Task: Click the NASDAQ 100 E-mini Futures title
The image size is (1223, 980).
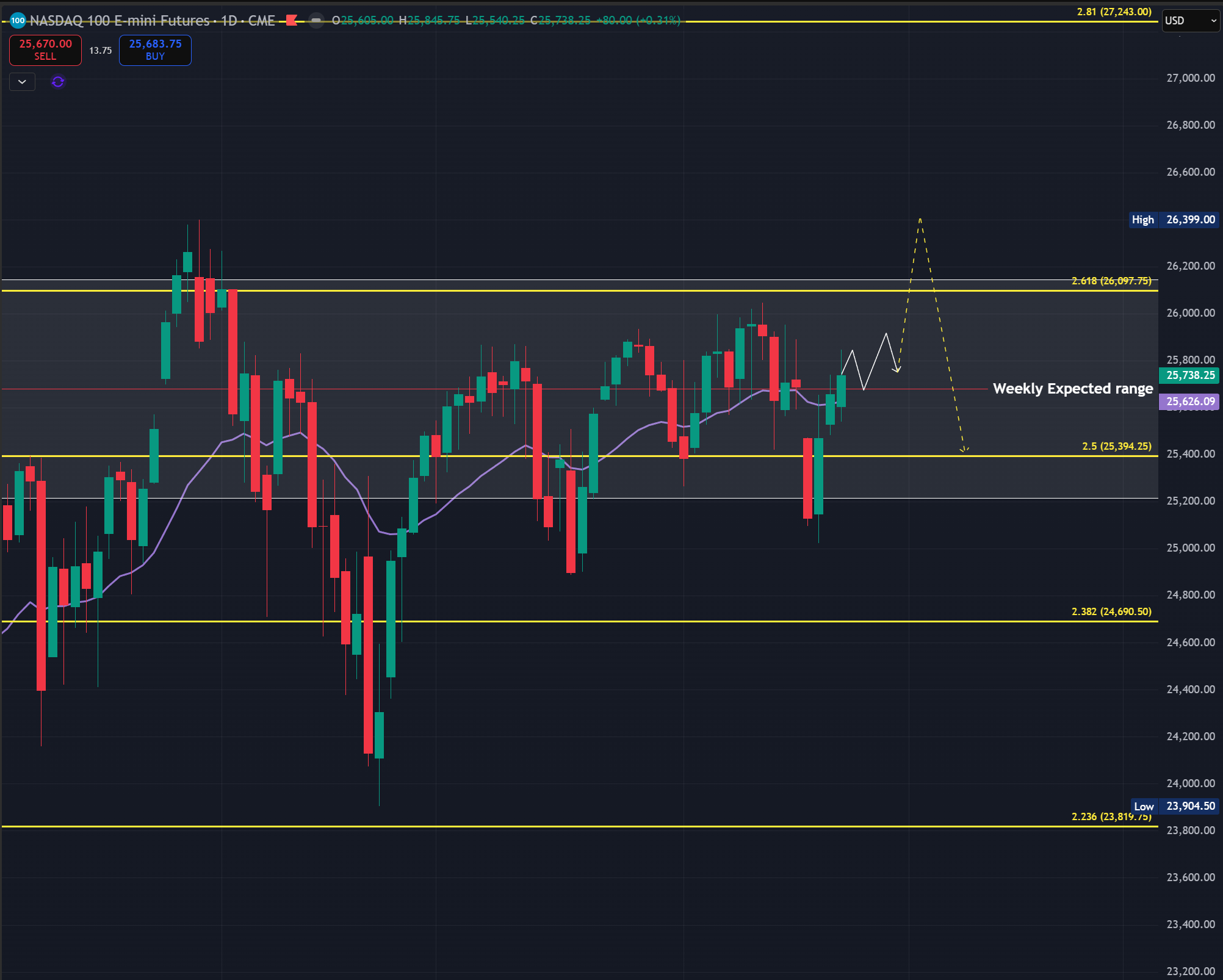Action: 120,21
